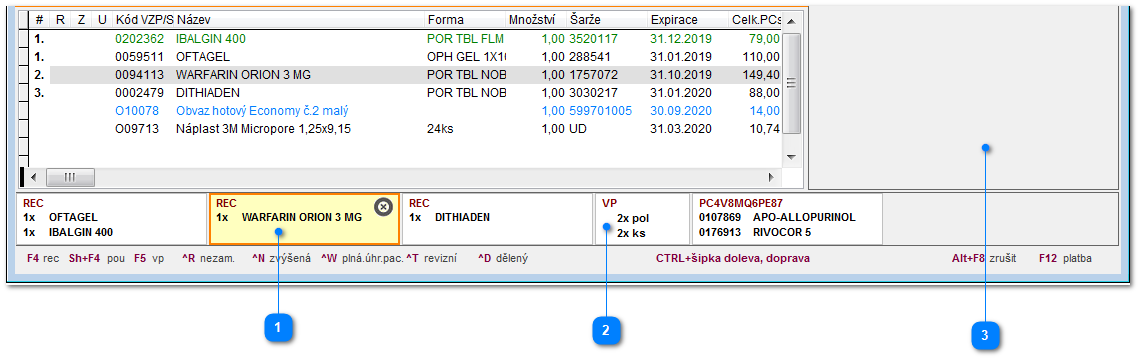Sort by the Název column header
Viewport: 1140px width, 361px height.
(300, 20)
